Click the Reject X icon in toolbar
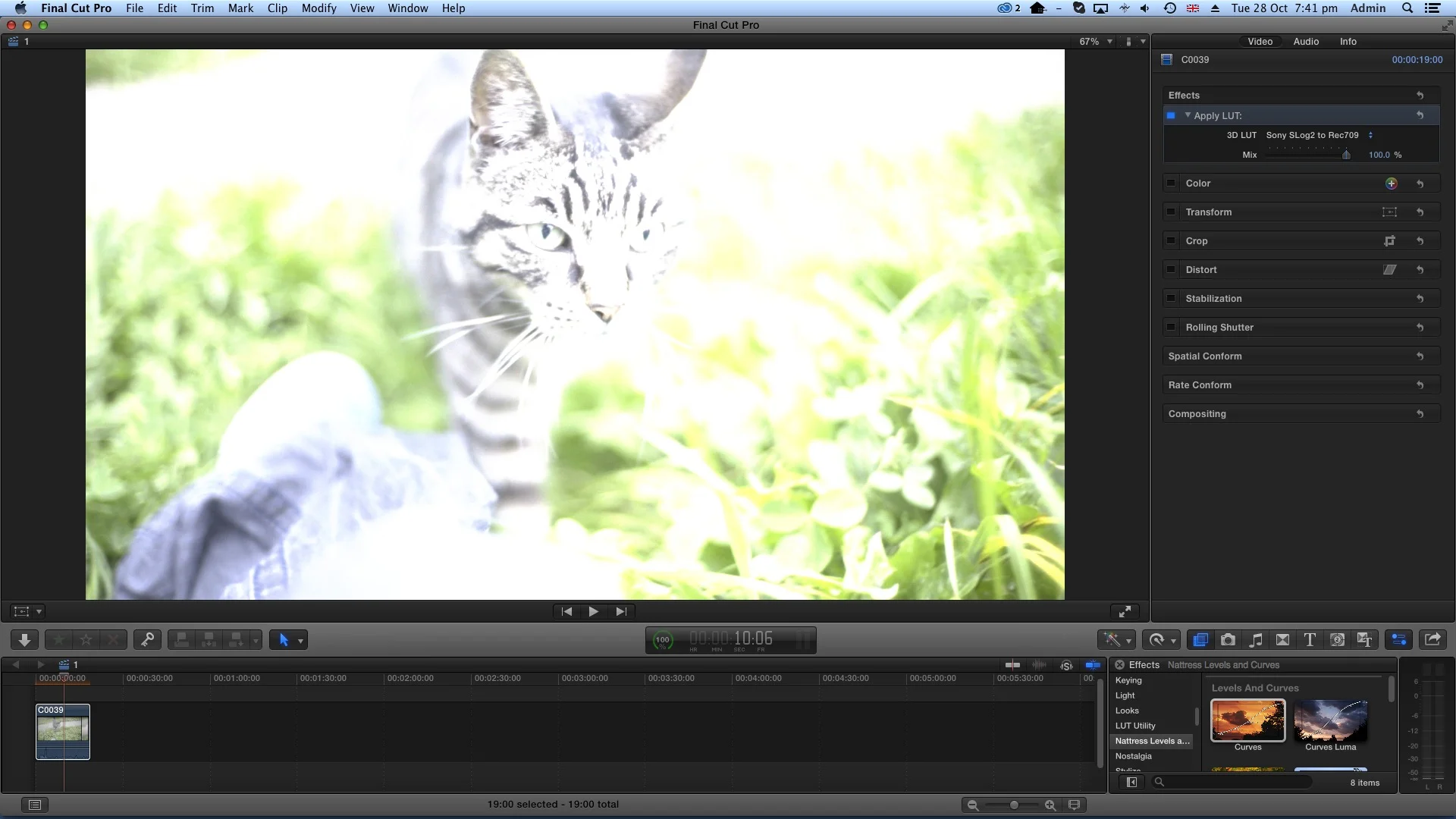The height and width of the screenshot is (819, 1456). coord(113,640)
